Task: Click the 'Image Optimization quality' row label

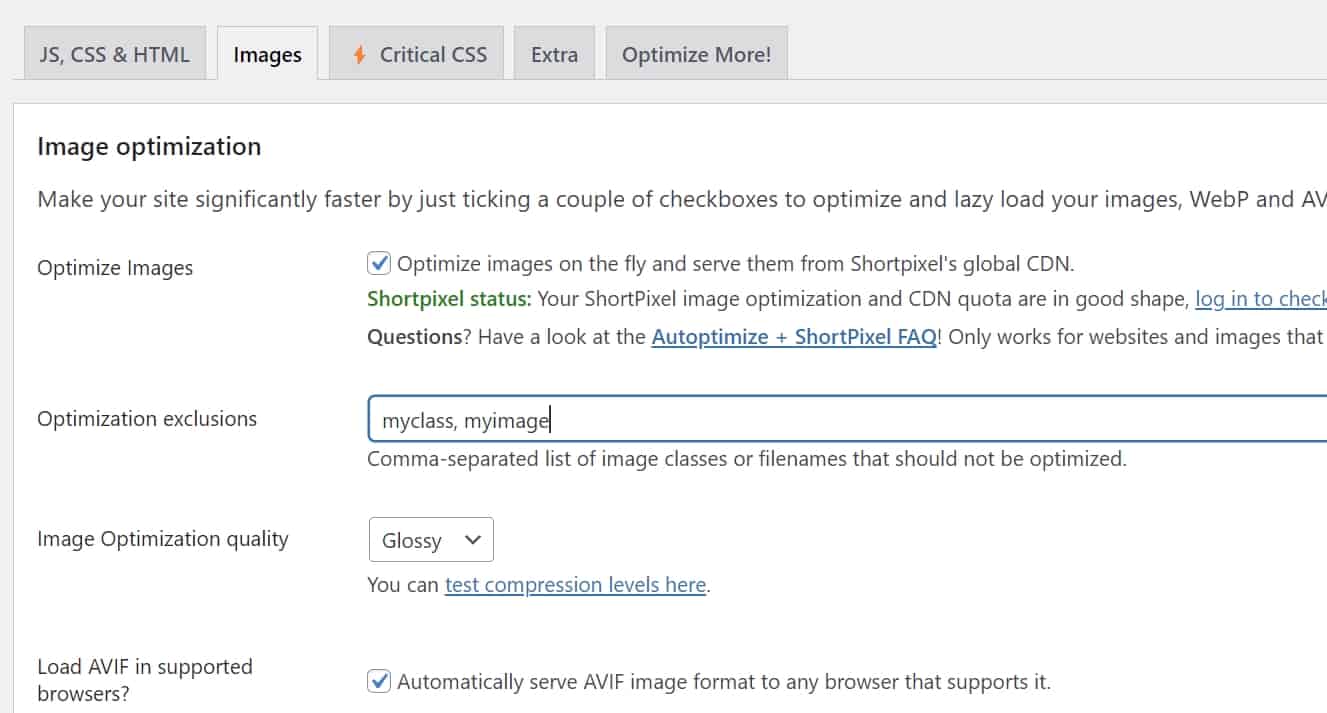Action: click(162, 539)
